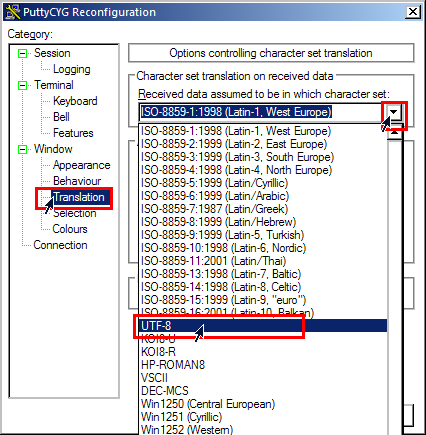Click the PuttyCYG title bar icon
Viewport: 426px width, 435px height.
pyautogui.click(x=13, y=12)
